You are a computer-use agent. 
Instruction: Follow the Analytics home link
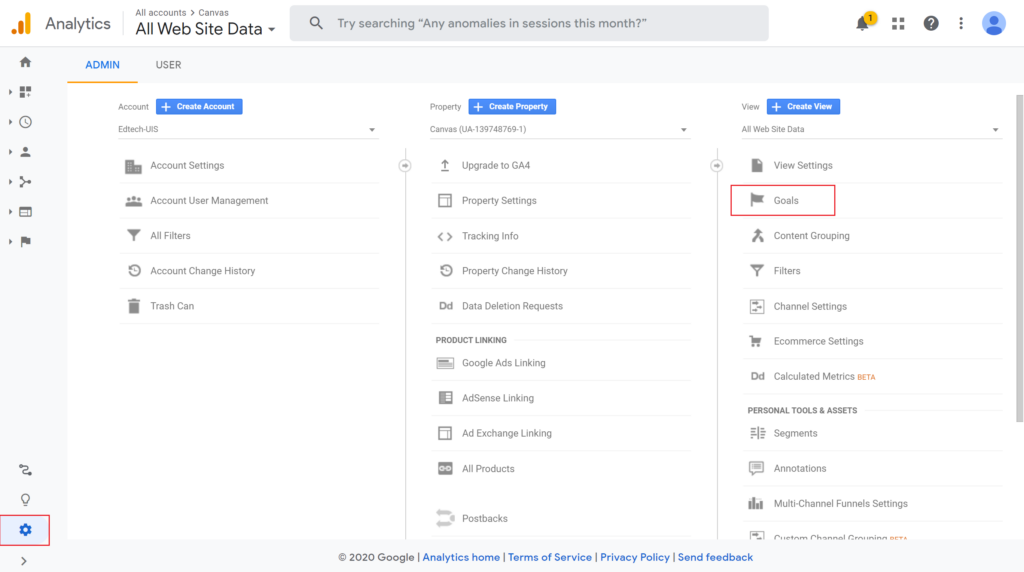(461, 557)
